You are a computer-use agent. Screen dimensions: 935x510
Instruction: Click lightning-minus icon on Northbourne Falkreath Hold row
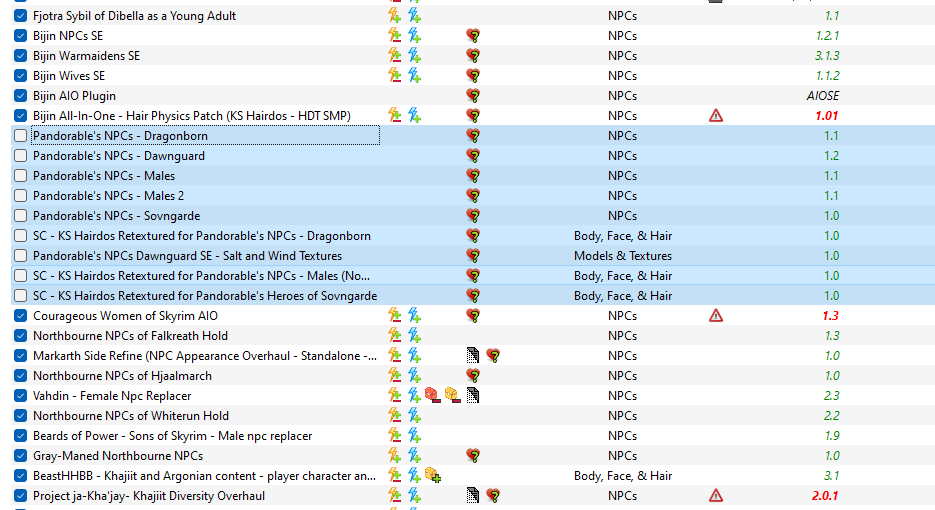click(x=394, y=336)
